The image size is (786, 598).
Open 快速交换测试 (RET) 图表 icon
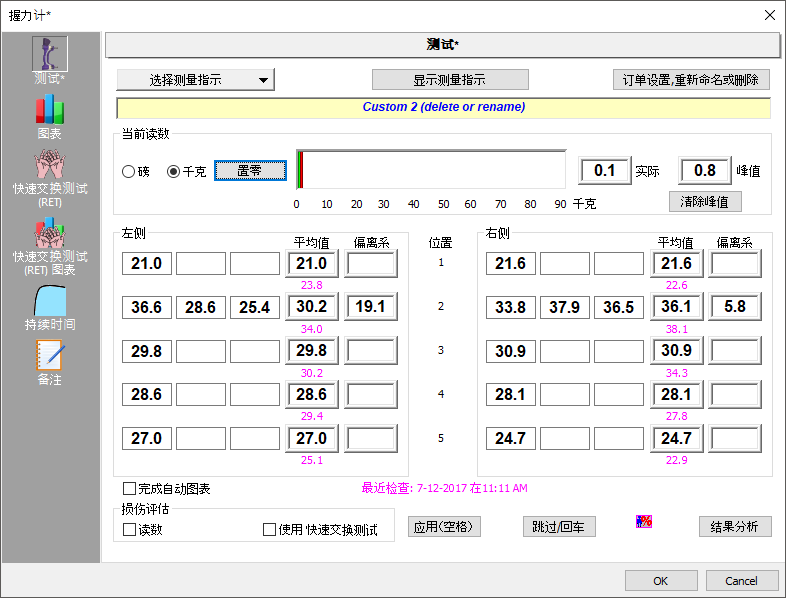point(50,232)
